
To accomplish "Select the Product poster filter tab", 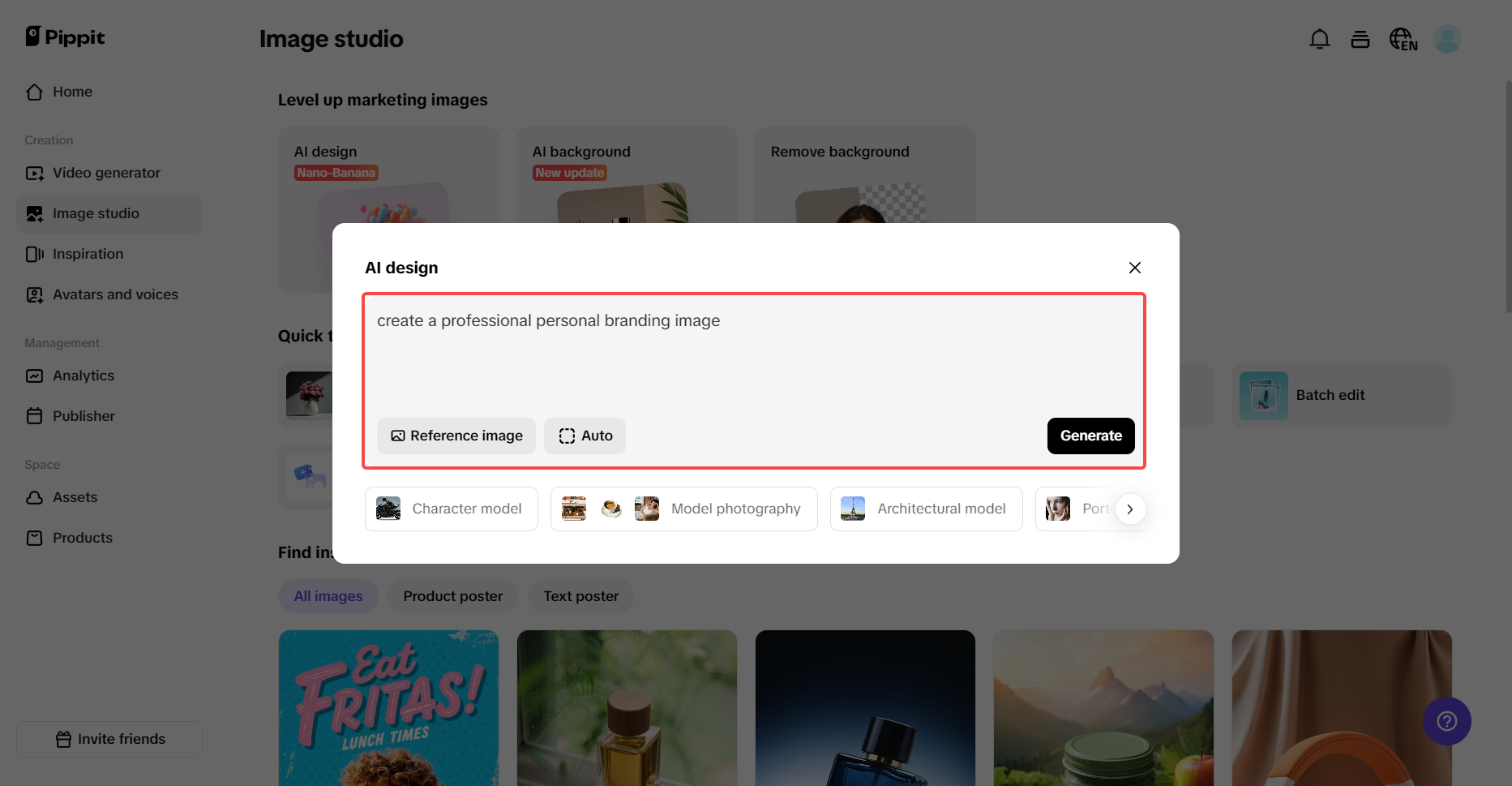I will coord(453,596).
